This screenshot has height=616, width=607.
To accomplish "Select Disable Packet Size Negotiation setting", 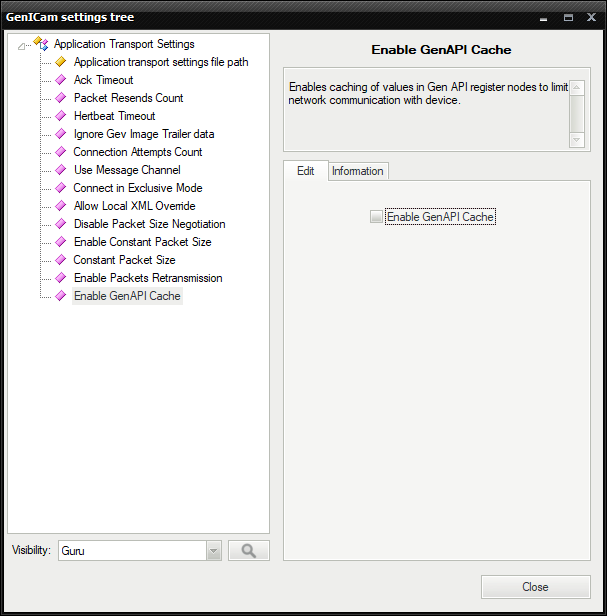I will click(x=150, y=224).
